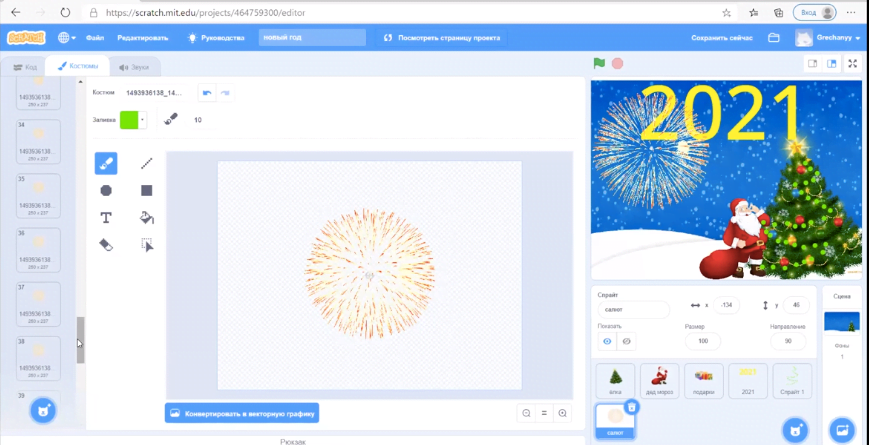Click the Направление direction field
Viewport: 869px width, 445px height.
(x=788, y=341)
